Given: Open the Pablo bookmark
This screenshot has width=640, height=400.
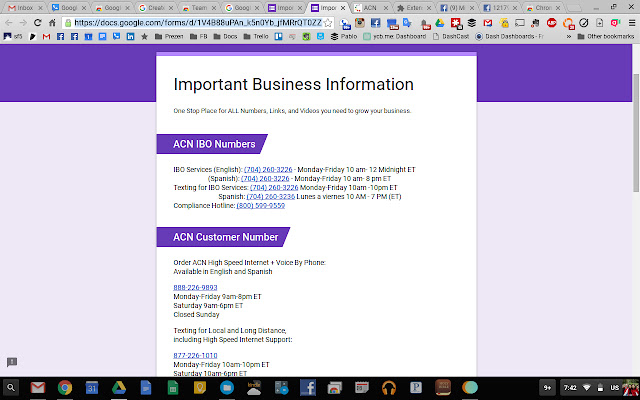Looking at the screenshot, I should click(x=344, y=37).
